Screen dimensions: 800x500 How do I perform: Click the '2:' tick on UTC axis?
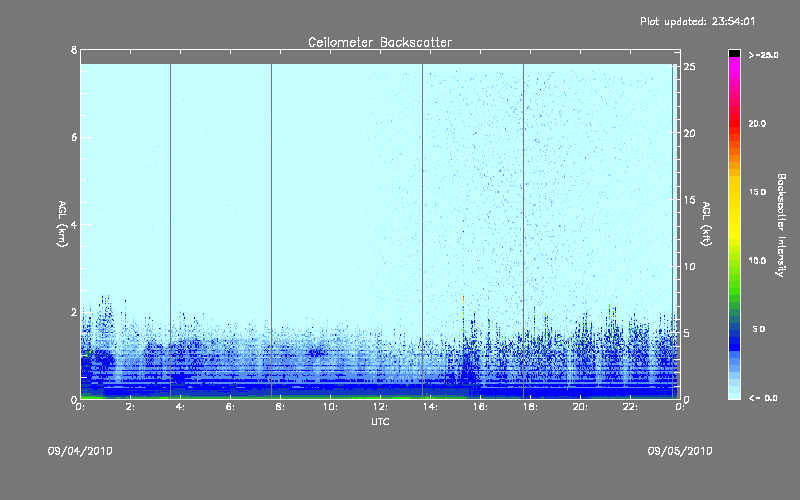pos(131,407)
